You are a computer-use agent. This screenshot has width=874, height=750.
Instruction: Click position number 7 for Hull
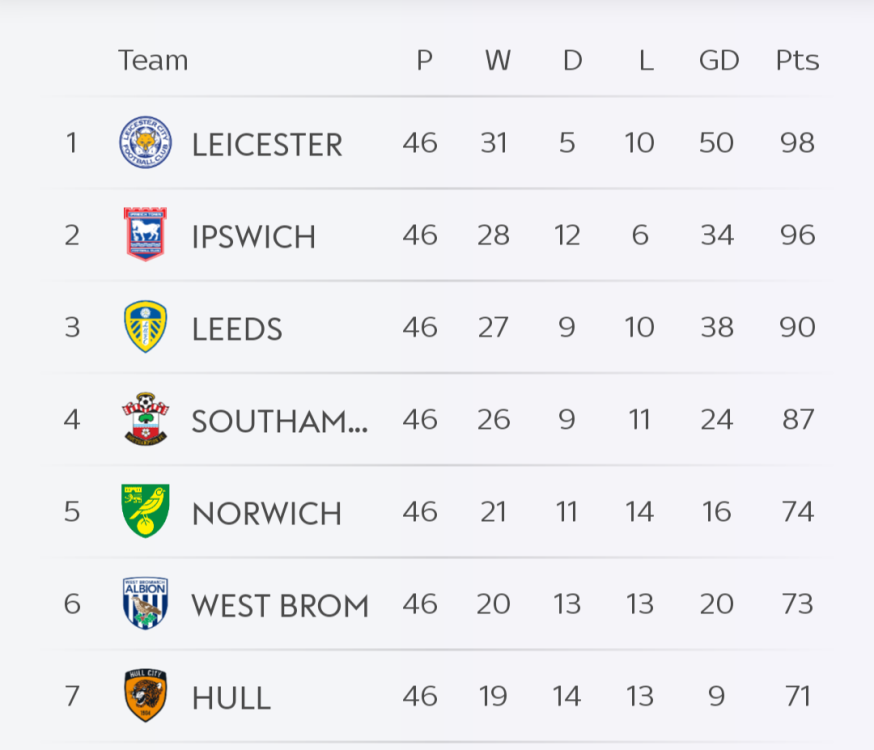(71, 696)
